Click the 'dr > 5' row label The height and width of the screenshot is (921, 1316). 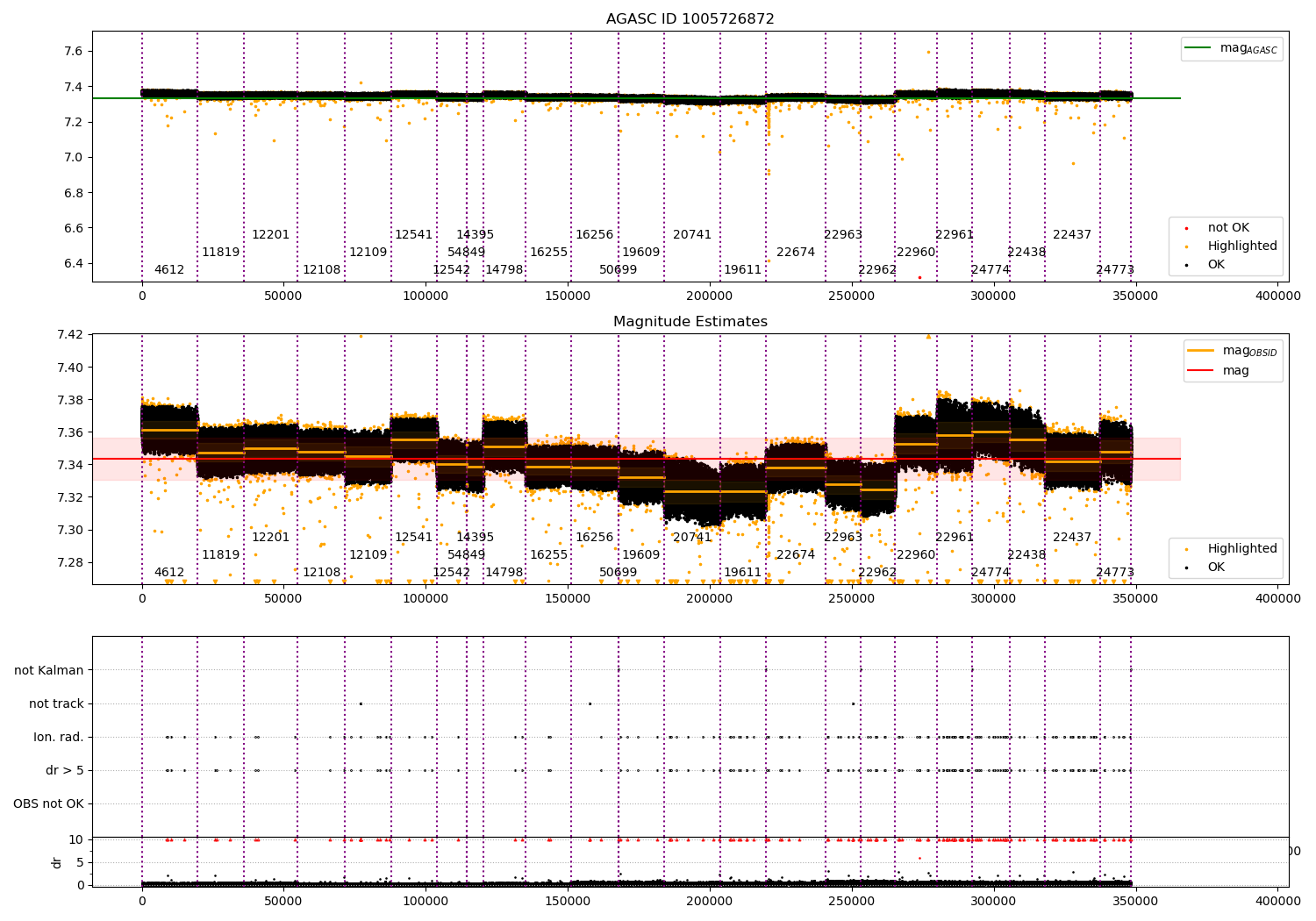tap(65, 770)
